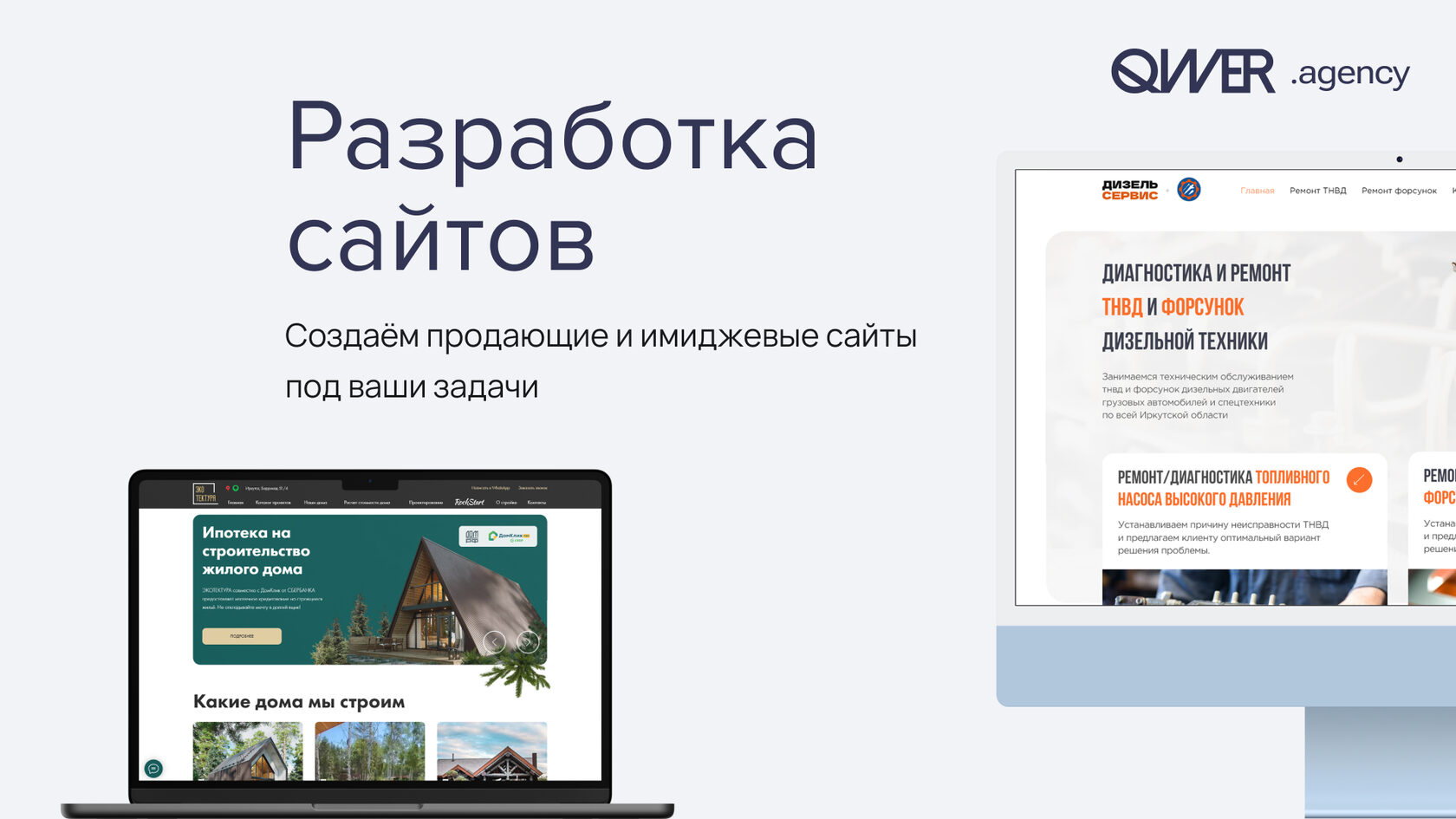Click the Ремонт/диагностика топливного насоса heading
The height and width of the screenshot is (819, 1456).
point(1224,488)
